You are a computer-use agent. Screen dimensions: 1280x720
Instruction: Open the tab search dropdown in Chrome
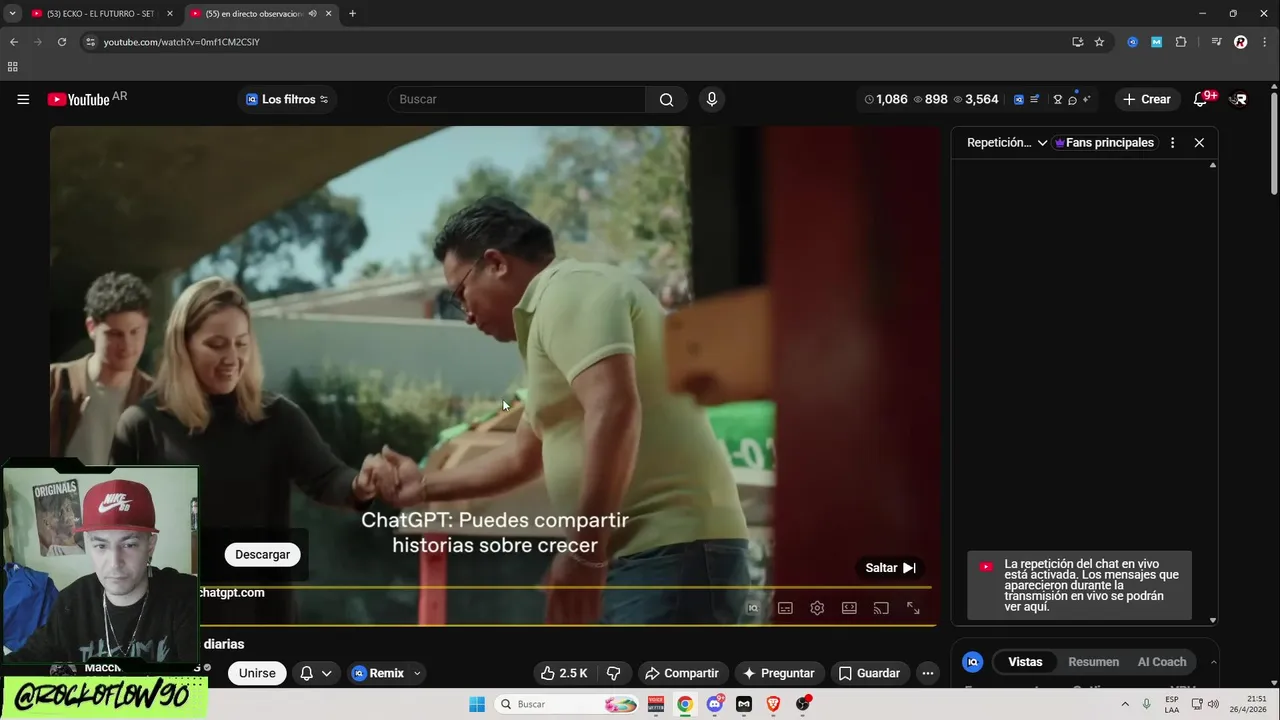point(12,14)
